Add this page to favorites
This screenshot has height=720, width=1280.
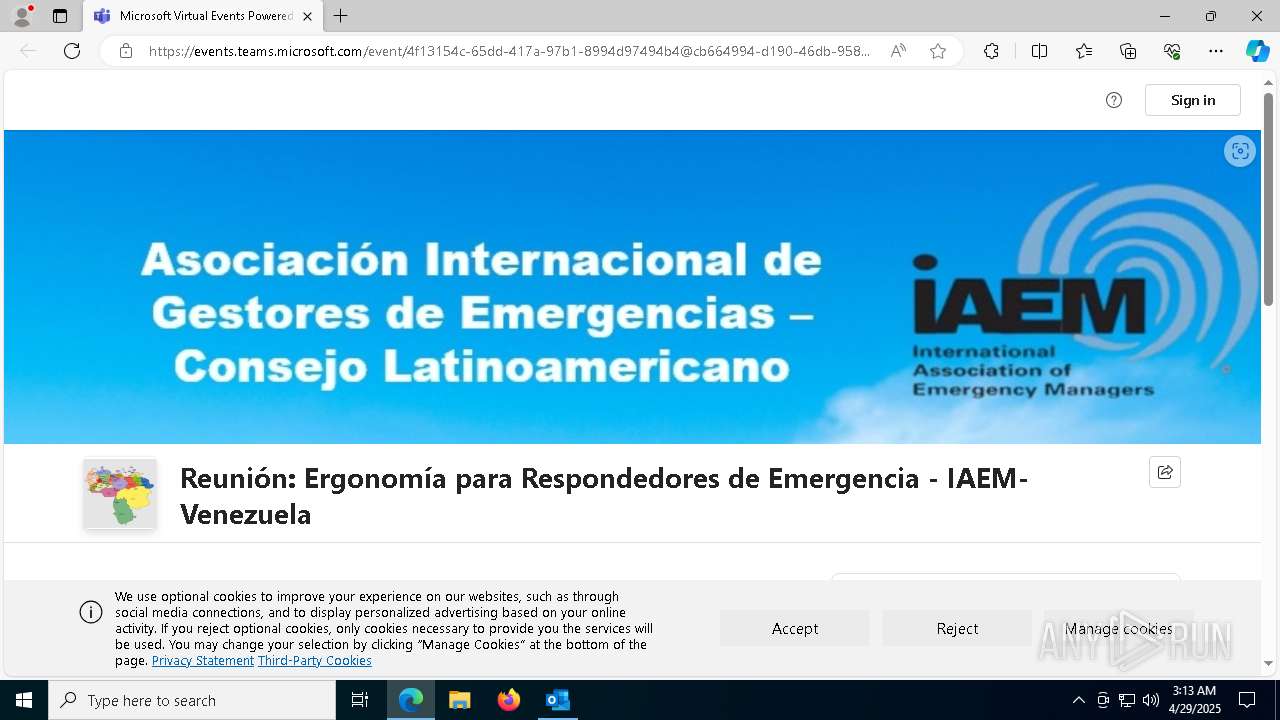(938, 51)
